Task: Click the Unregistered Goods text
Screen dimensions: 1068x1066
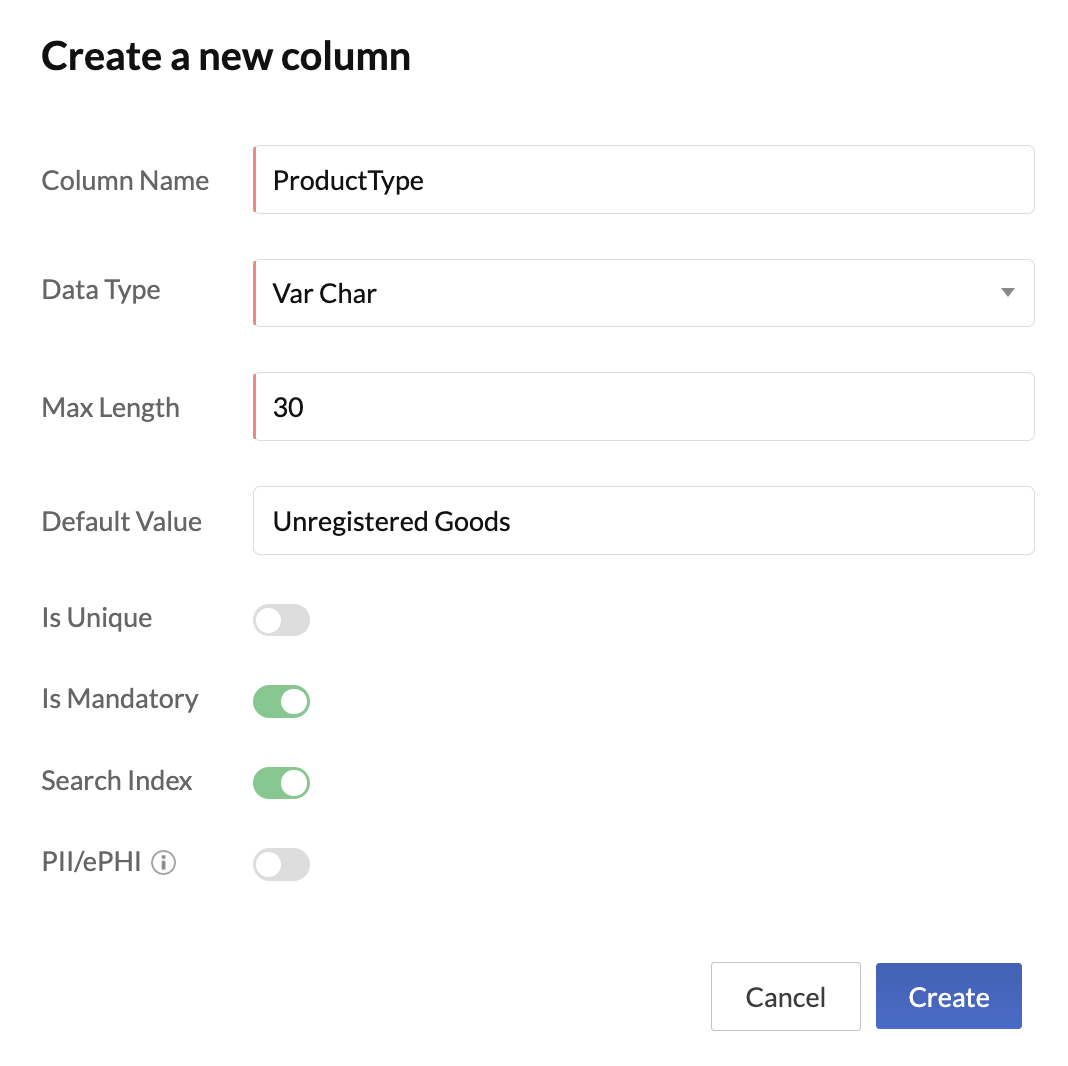Action: (391, 521)
